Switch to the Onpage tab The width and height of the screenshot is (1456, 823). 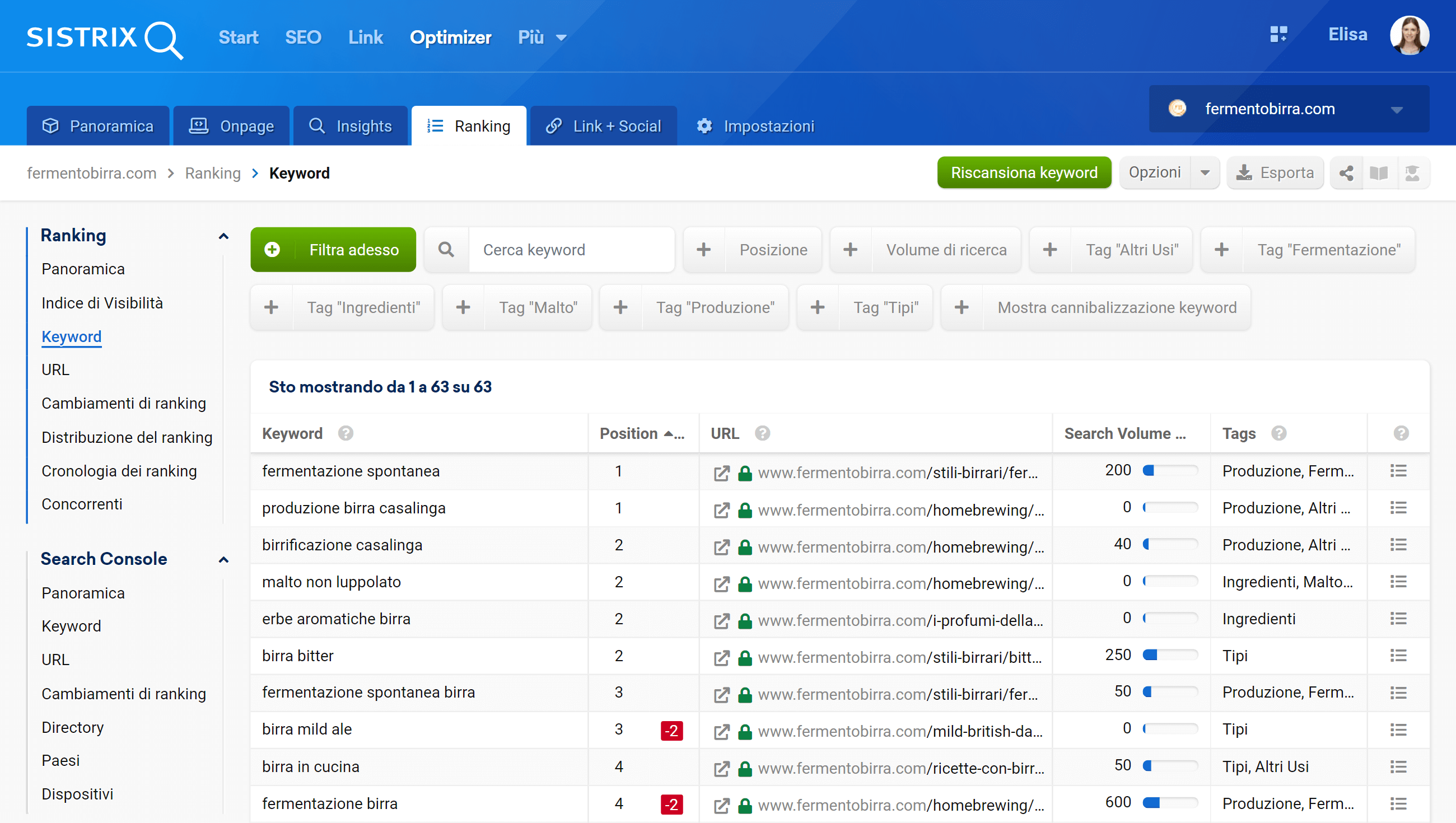(x=231, y=126)
